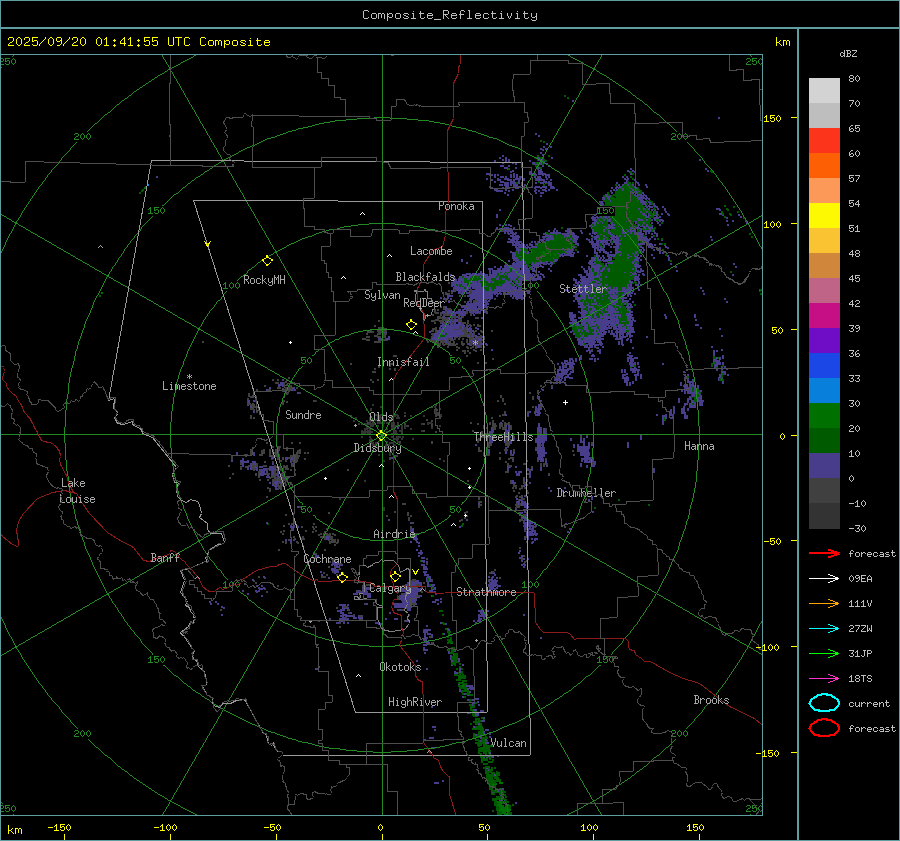Image resolution: width=900 pixels, height=841 pixels.
Task: Click the green 31JP arrow icon
Action: point(824,653)
